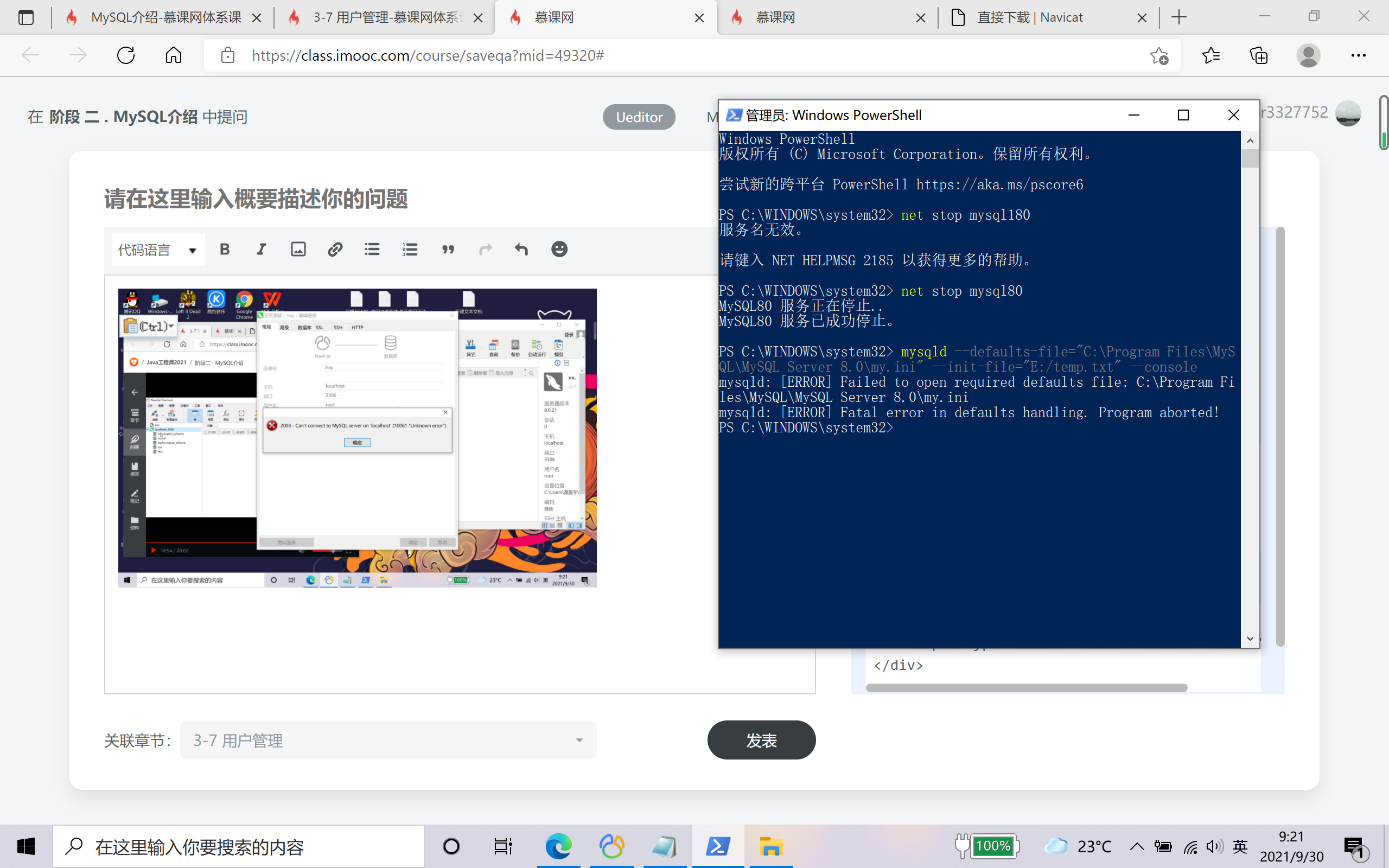This screenshot has height=868, width=1389.
Task: Maximize the PowerShell window
Action: 1183,115
